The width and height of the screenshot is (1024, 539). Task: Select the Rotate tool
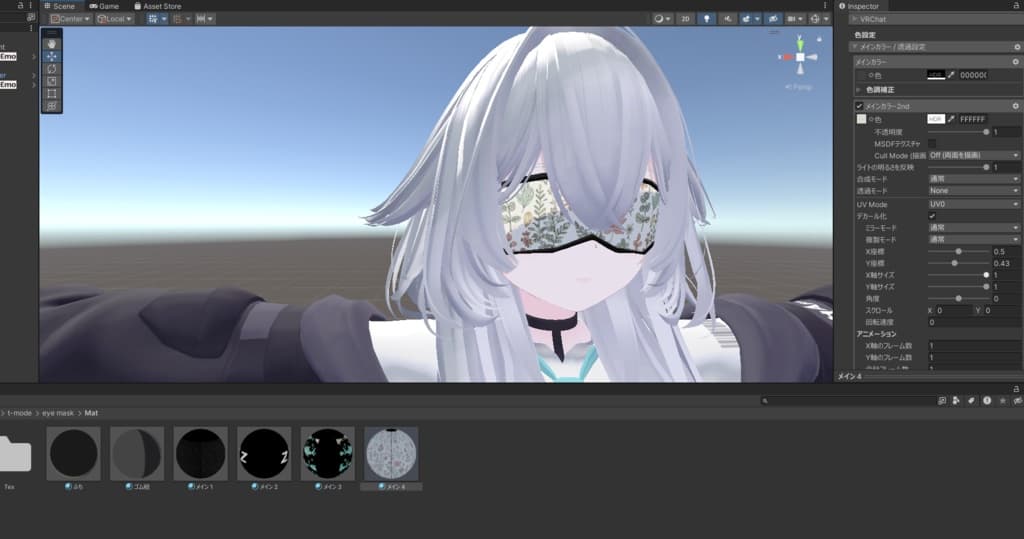52,69
